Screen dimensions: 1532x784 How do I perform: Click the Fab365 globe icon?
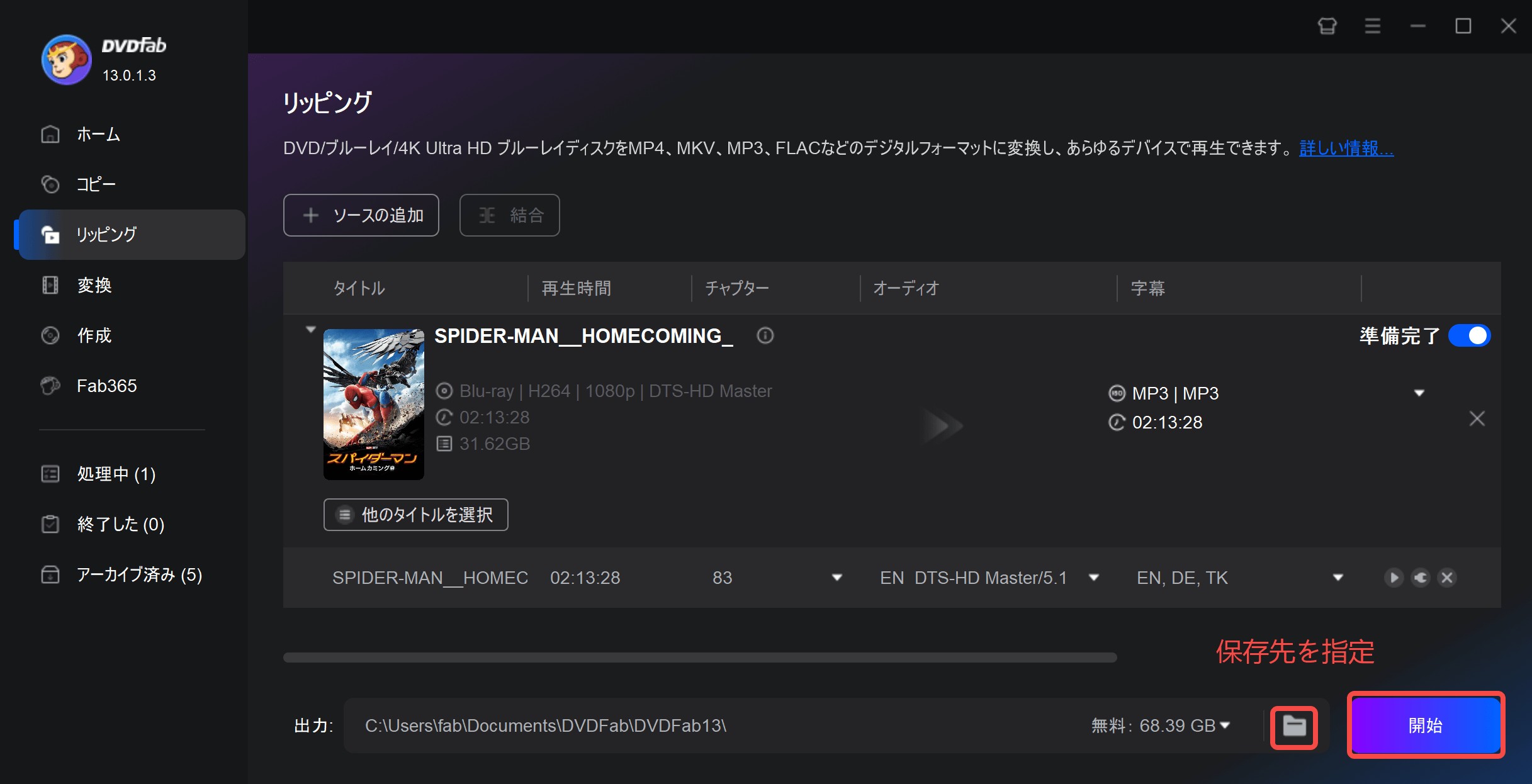point(50,386)
